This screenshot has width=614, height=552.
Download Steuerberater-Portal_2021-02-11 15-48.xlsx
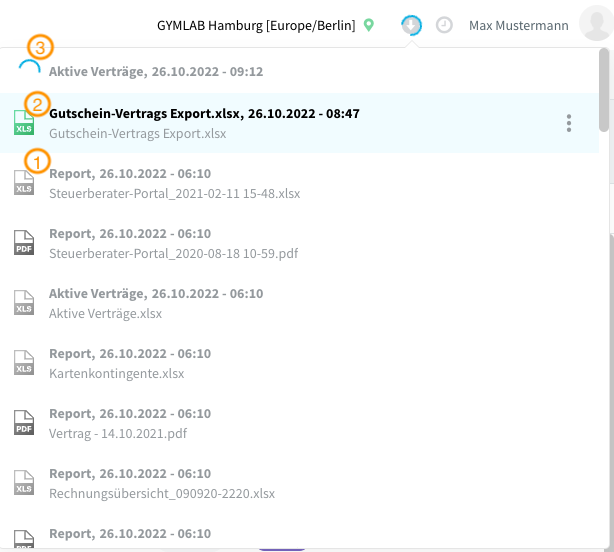[x=300, y=183]
